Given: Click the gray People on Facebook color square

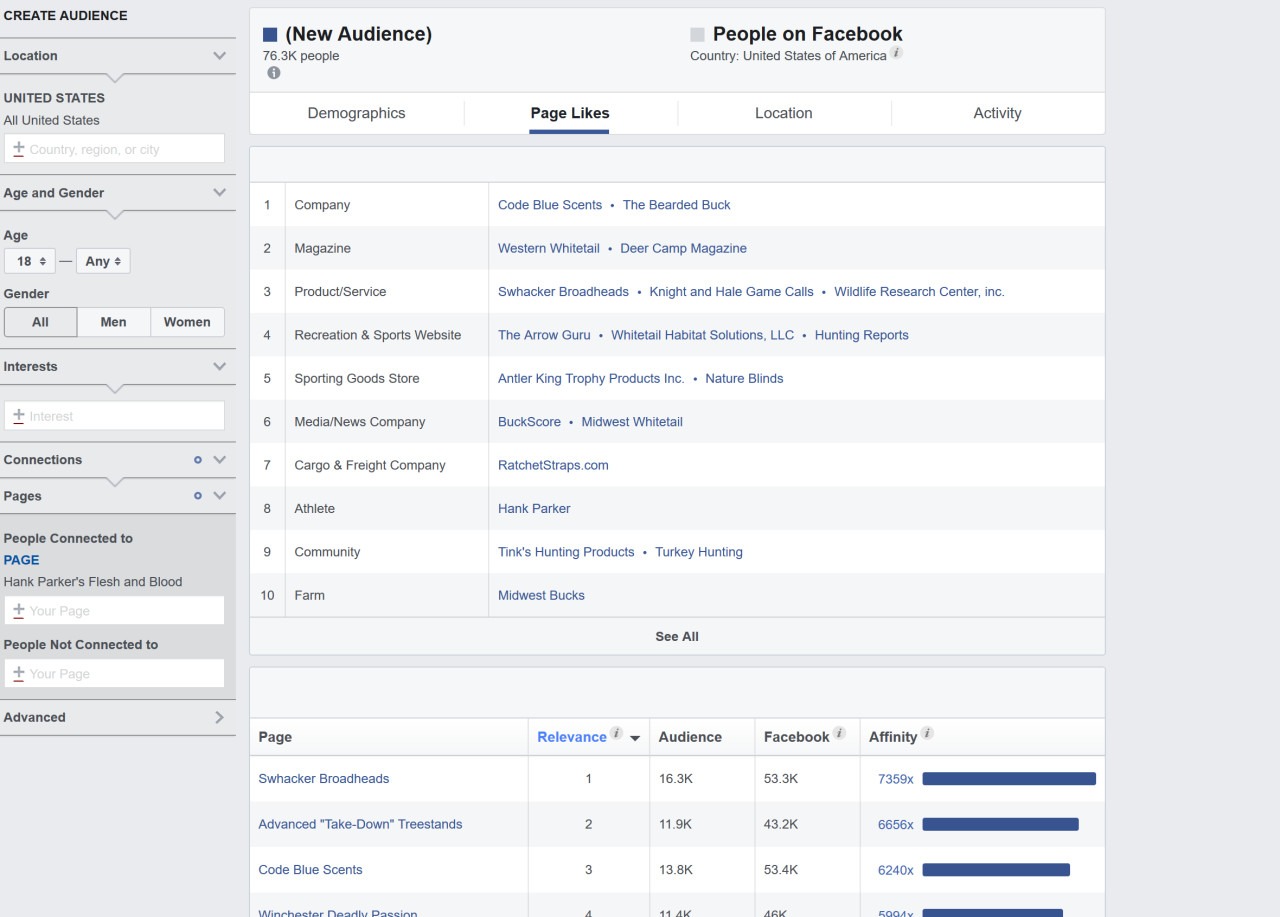Looking at the screenshot, I should pos(697,35).
